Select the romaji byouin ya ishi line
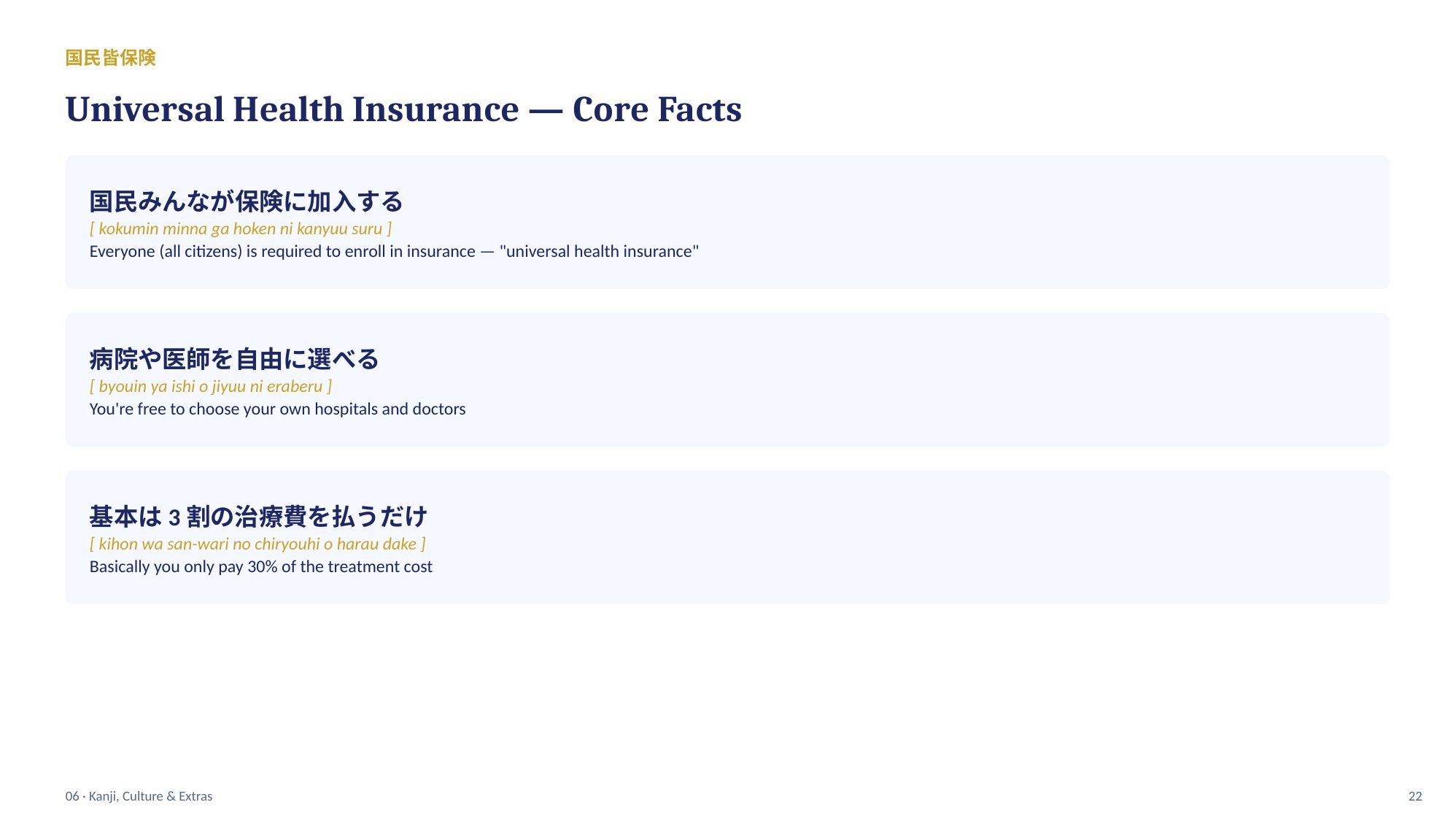Image resolution: width=1456 pixels, height=821 pixels. click(x=211, y=386)
